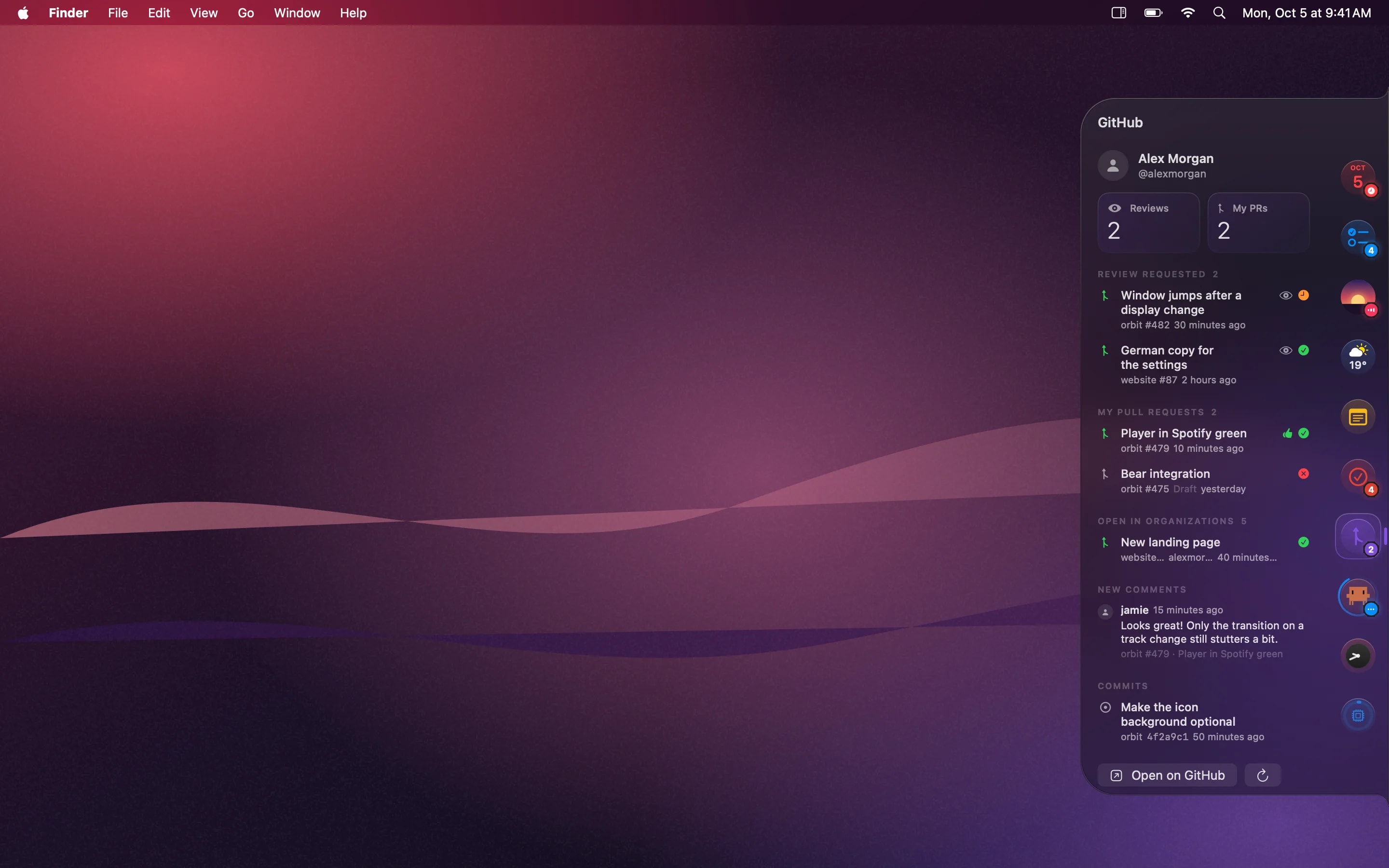Click the eye icon on Window jumps PR
The height and width of the screenshot is (868, 1389).
(x=1286, y=295)
